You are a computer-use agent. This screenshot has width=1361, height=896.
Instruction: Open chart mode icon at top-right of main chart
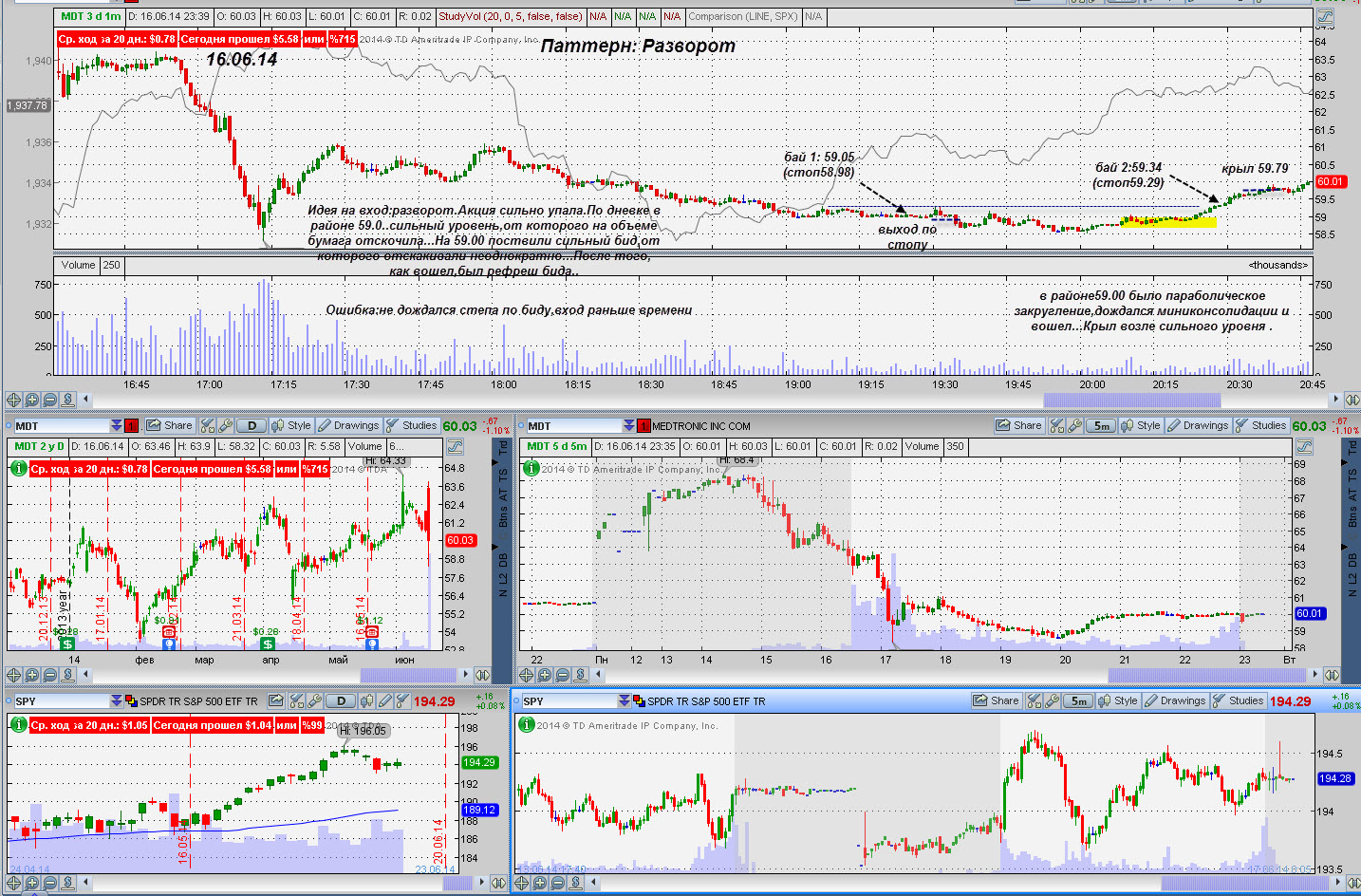1325,16
